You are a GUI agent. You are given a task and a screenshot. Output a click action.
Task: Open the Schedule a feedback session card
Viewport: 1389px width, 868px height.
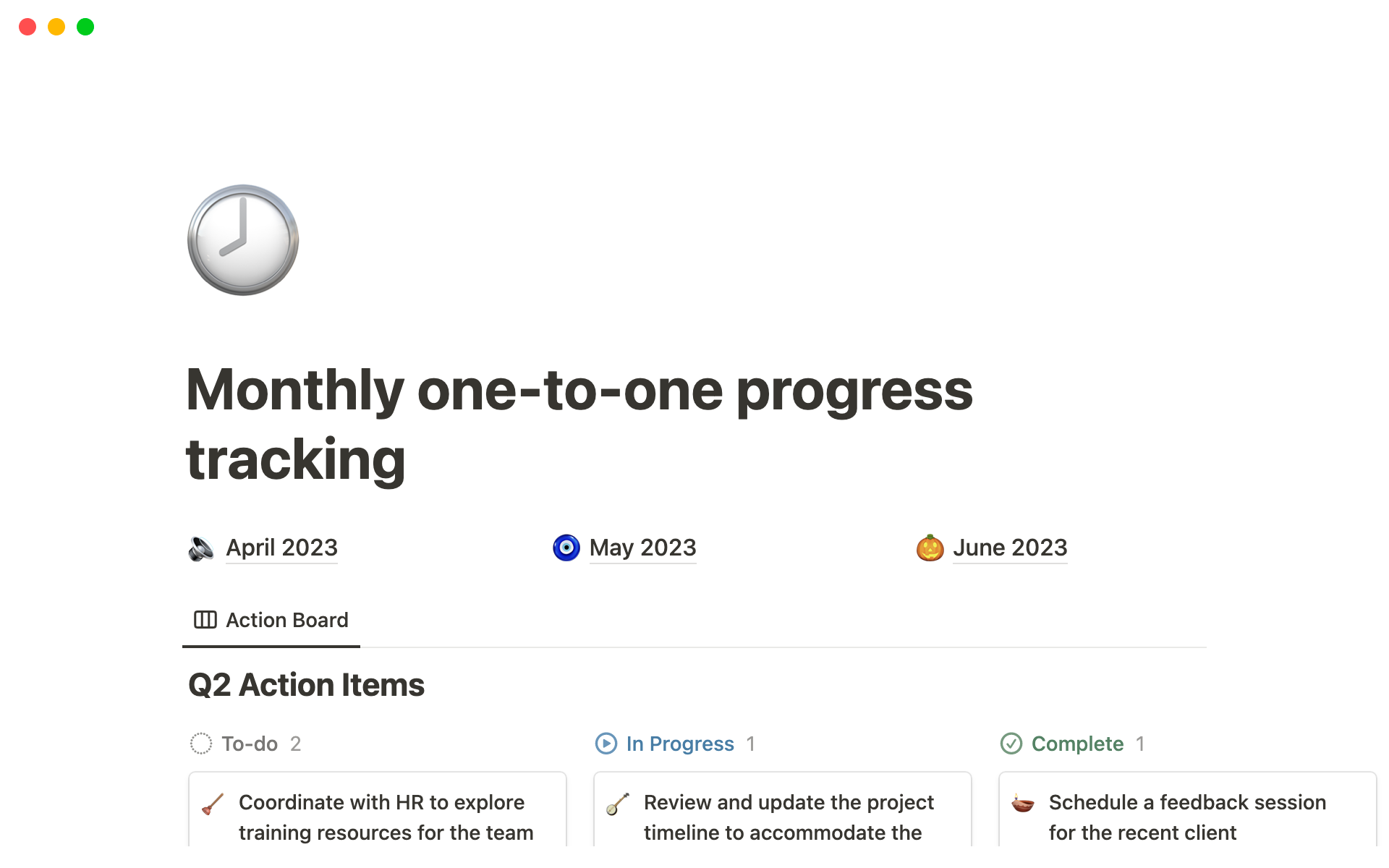point(1187,817)
